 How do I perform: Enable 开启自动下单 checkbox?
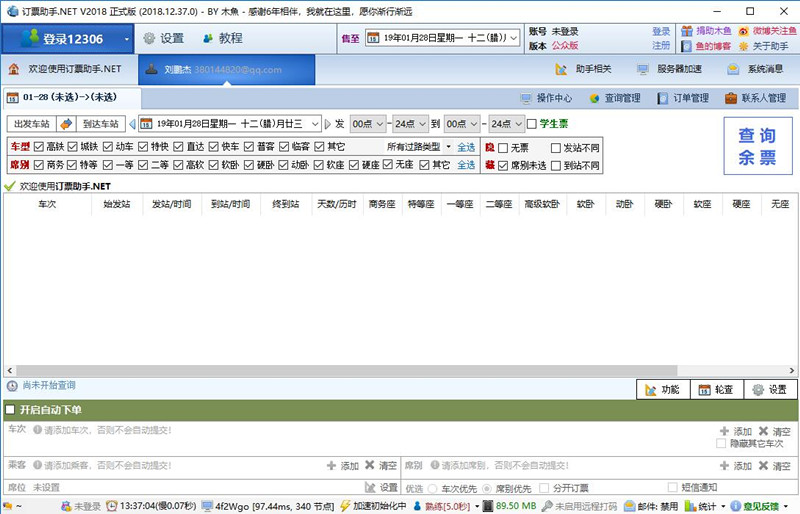point(10,410)
